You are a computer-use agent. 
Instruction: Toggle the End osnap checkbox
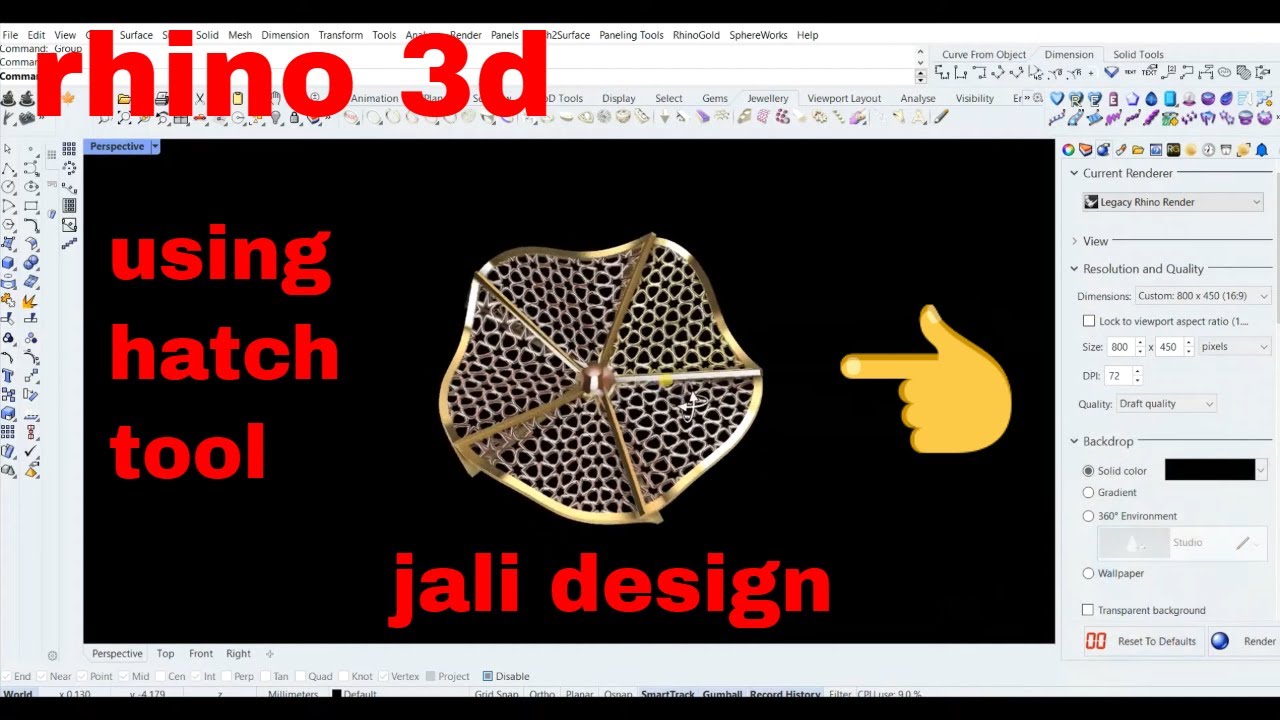point(7,677)
